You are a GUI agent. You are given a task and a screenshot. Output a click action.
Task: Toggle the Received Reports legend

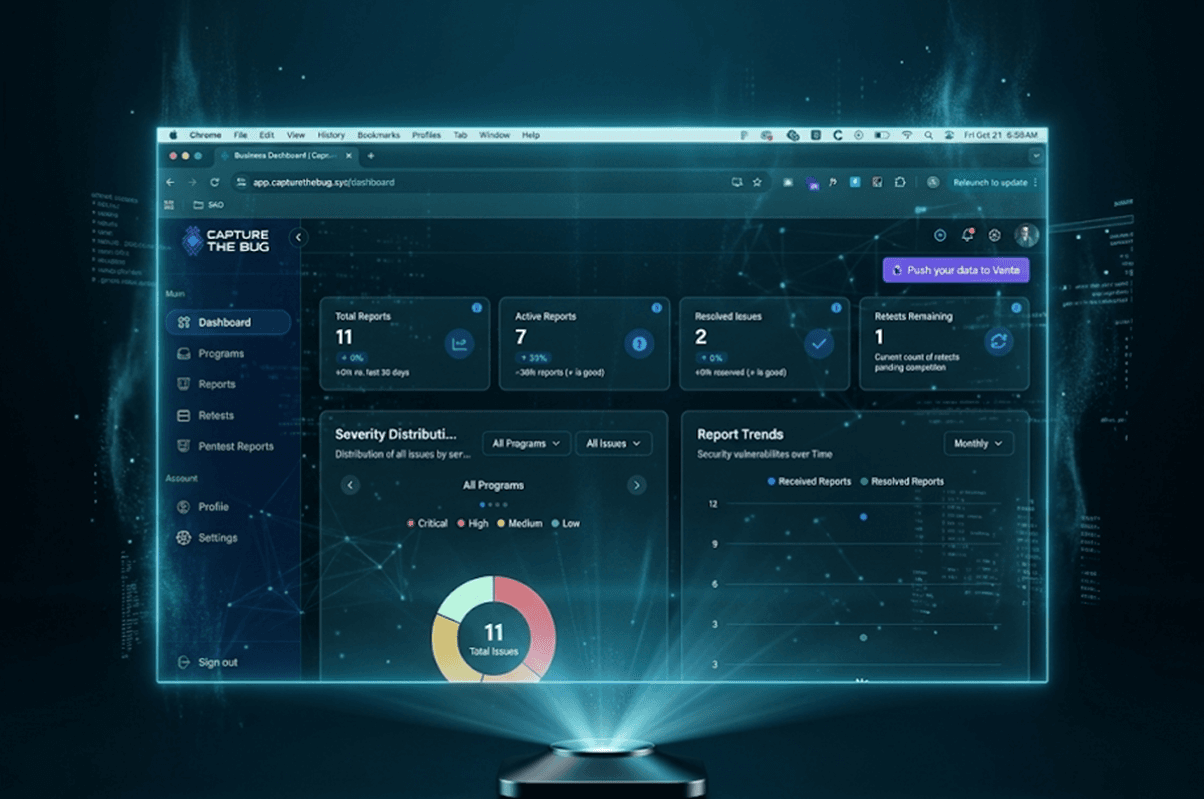click(809, 481)
